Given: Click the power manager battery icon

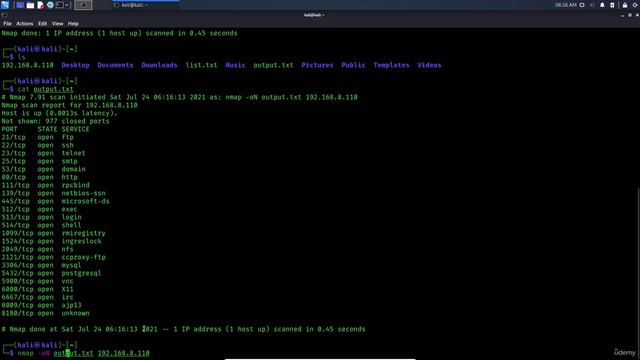Looking at the screenshot, I should tap(612, 5).
